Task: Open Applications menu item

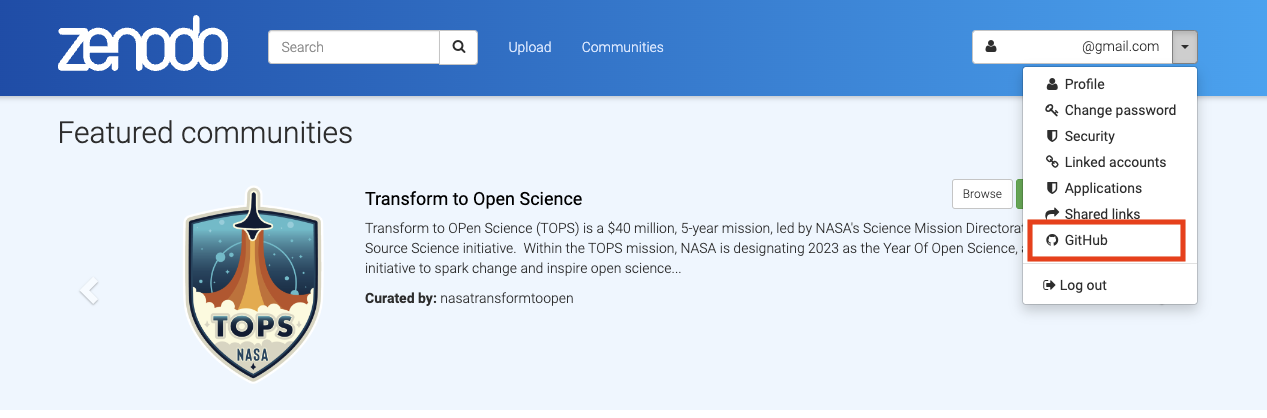Action: [1110, 188]
